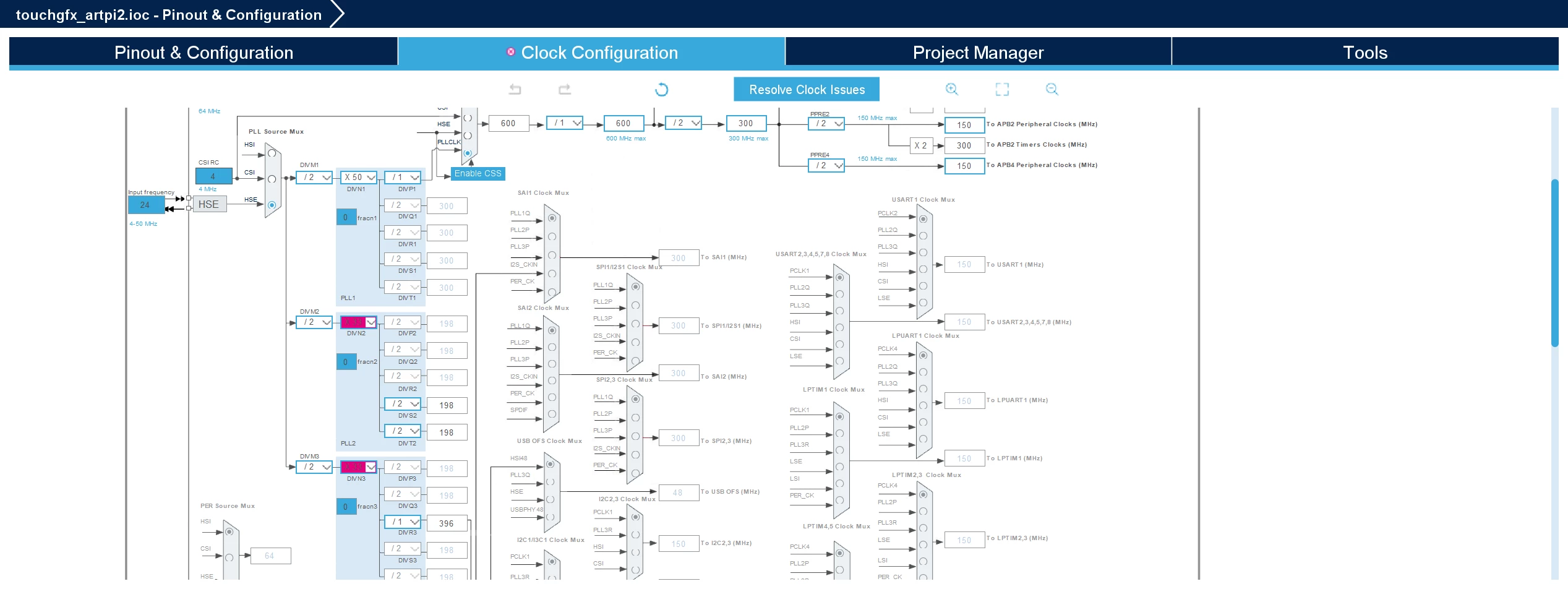The height and width of the screenshot is (589, 1568).
Task: Click the Enable CSS button
Action: pos(478,174)
